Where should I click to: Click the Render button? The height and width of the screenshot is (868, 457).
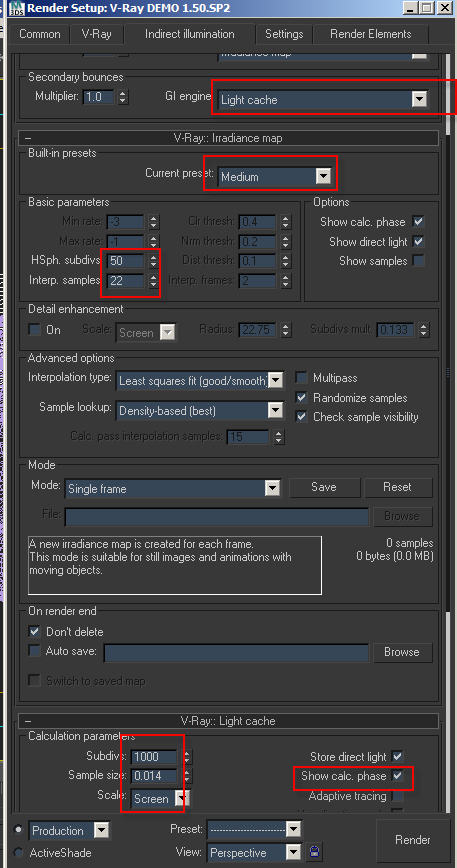coord(413,840)
